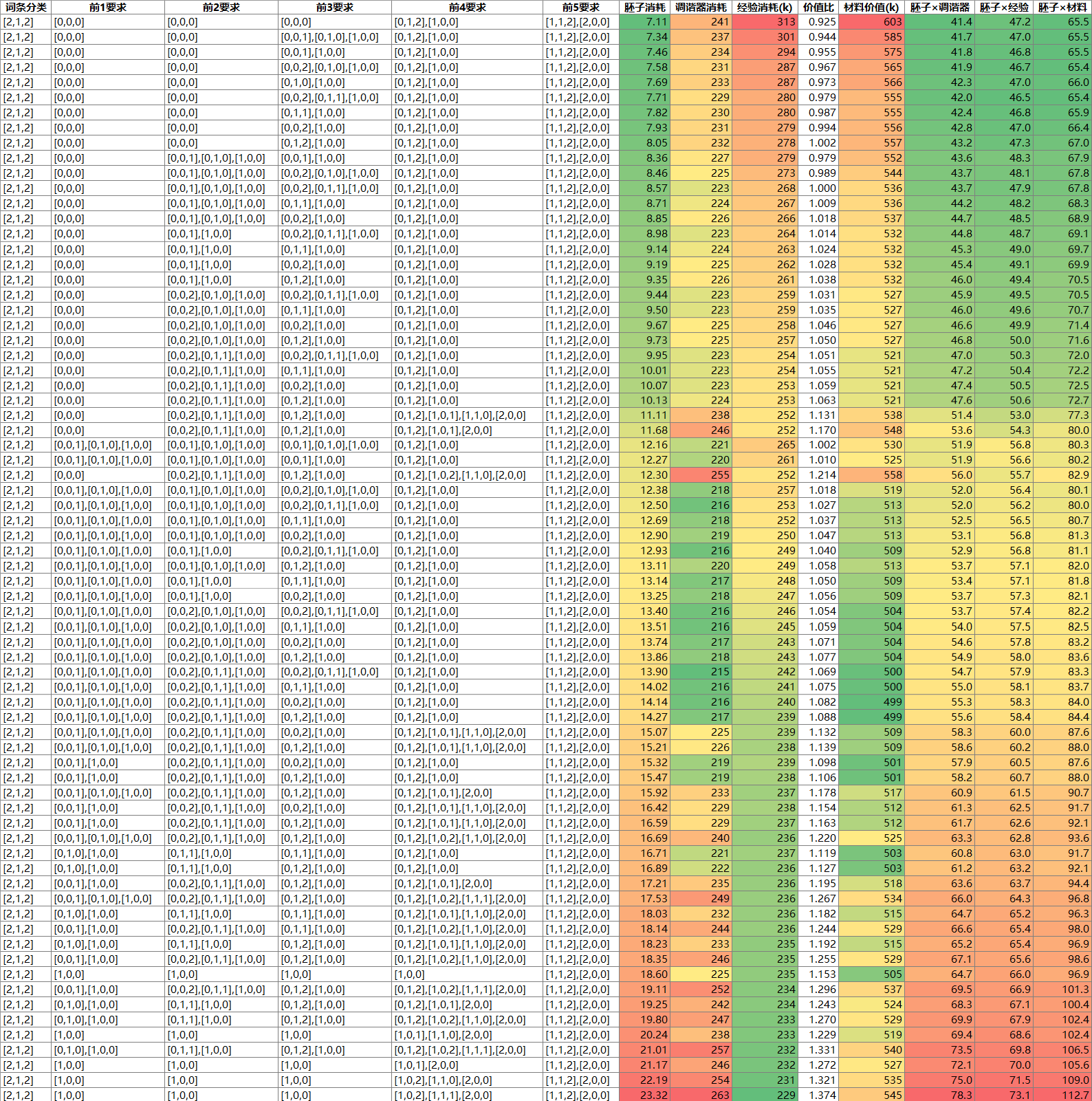Select the 材料价值(k) column header

(x=871, y=7)
